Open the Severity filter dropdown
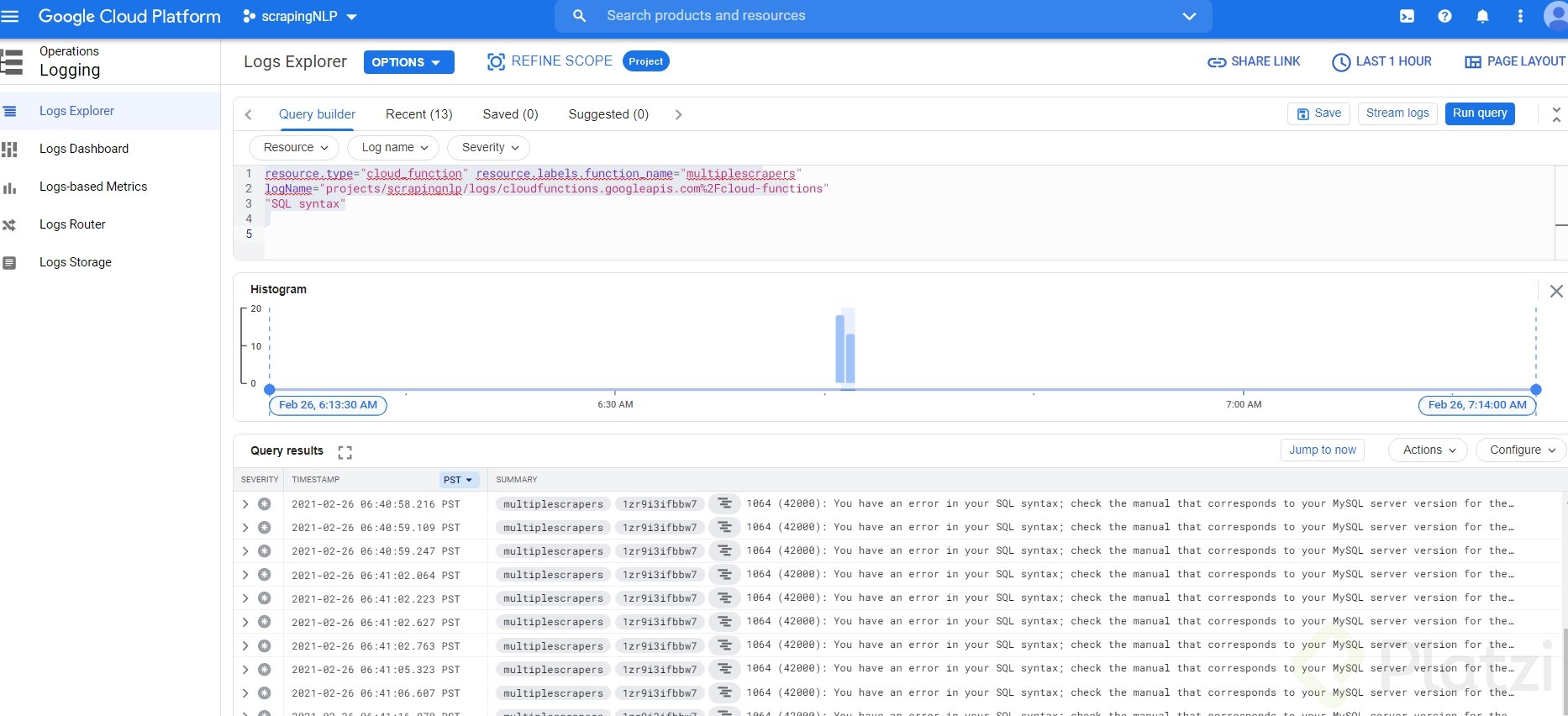Screen dimensions: 1568x716 [489, 147]
